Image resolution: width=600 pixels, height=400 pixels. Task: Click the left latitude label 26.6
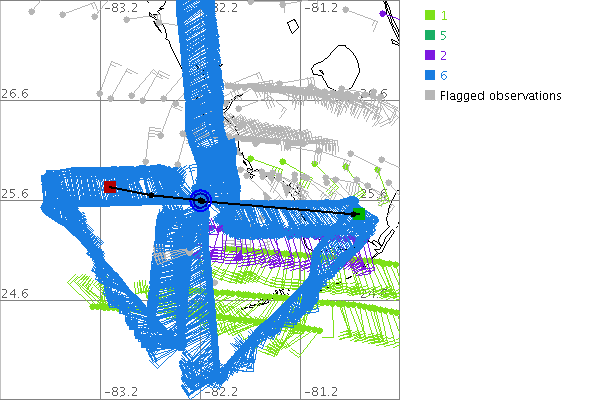[14, 94]
